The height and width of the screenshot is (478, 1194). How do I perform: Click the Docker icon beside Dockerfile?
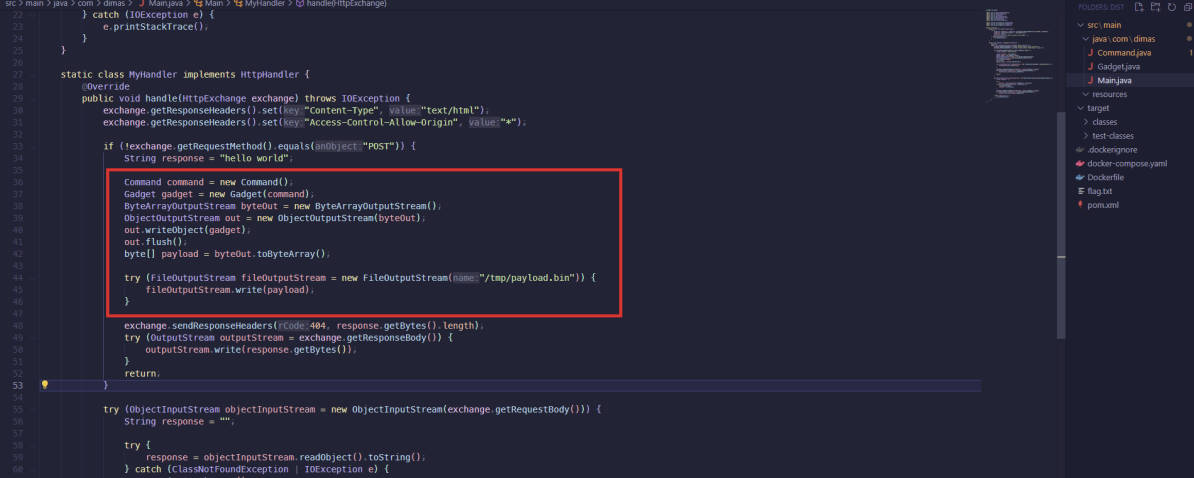click(x=1080, y=177)
